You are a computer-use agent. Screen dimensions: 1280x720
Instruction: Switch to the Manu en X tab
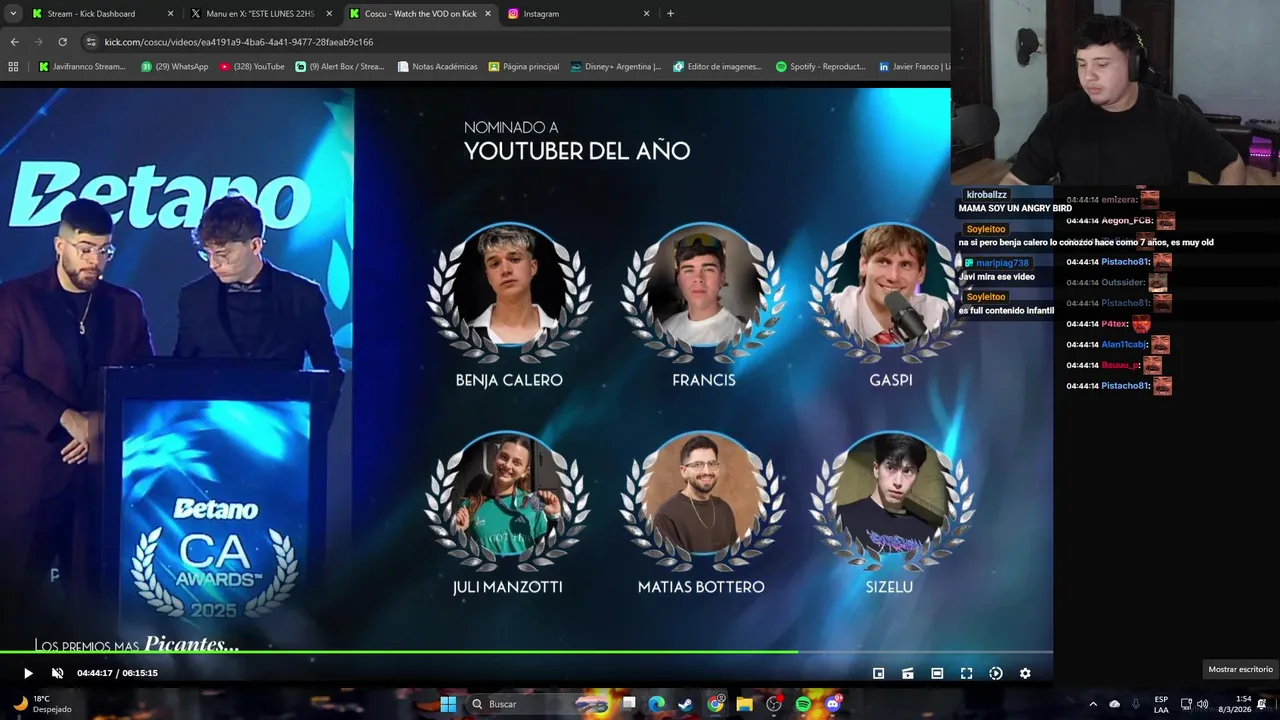260,14
